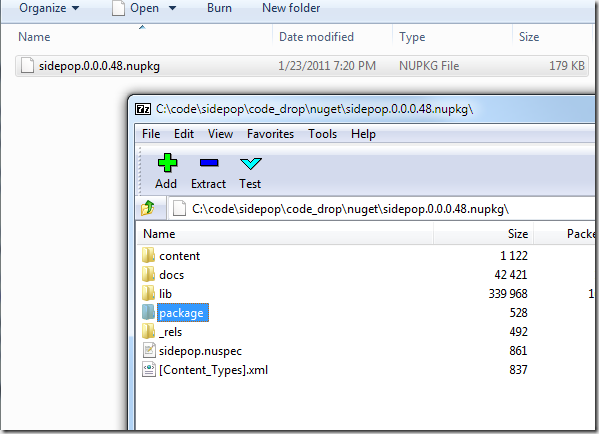The image size is (599, 434).
Task: Click the document icon in the 7-Zip address bar
Action: pos(179,209)
